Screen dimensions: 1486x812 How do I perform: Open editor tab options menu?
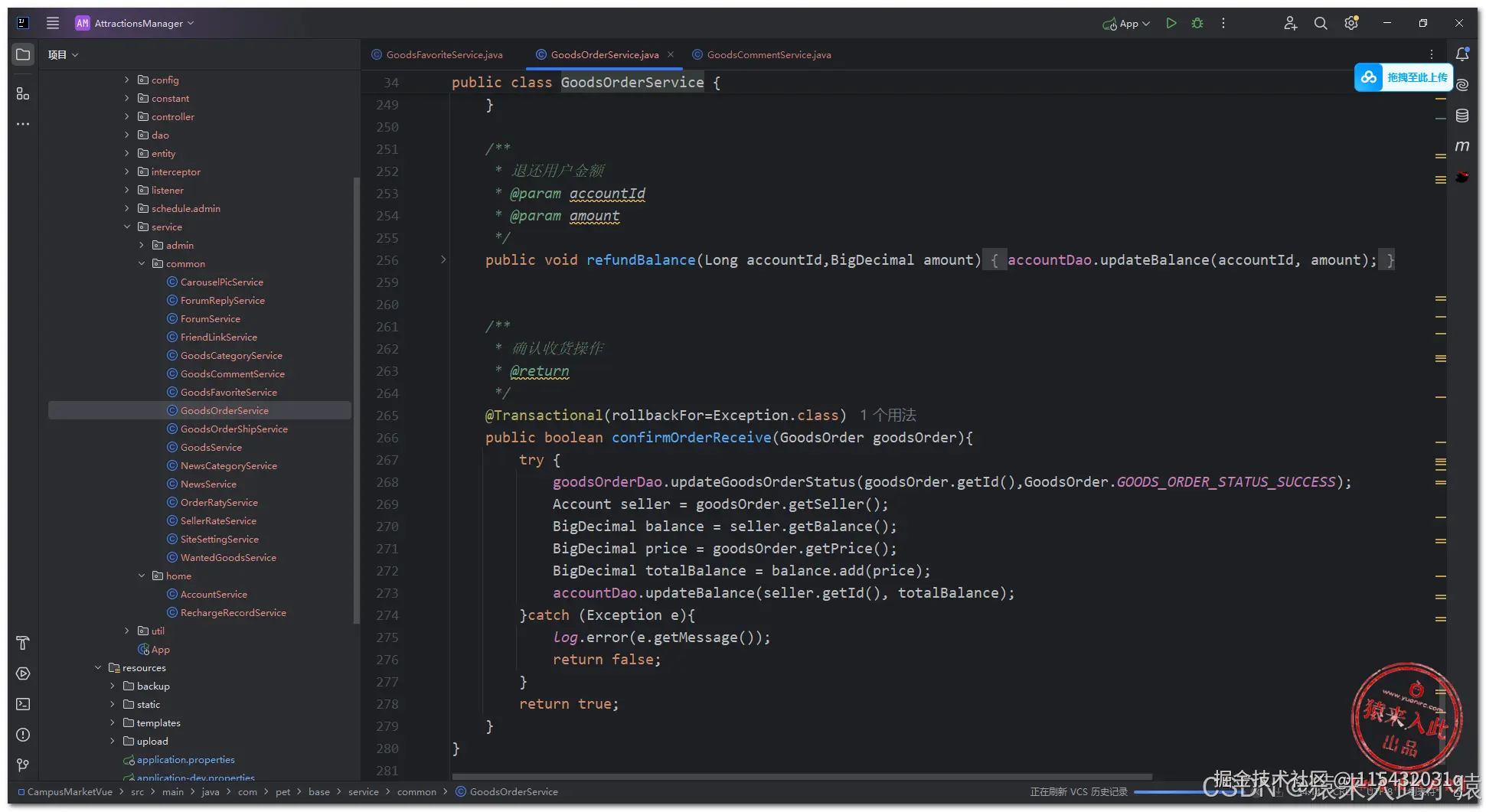[x=1431, y=54]
